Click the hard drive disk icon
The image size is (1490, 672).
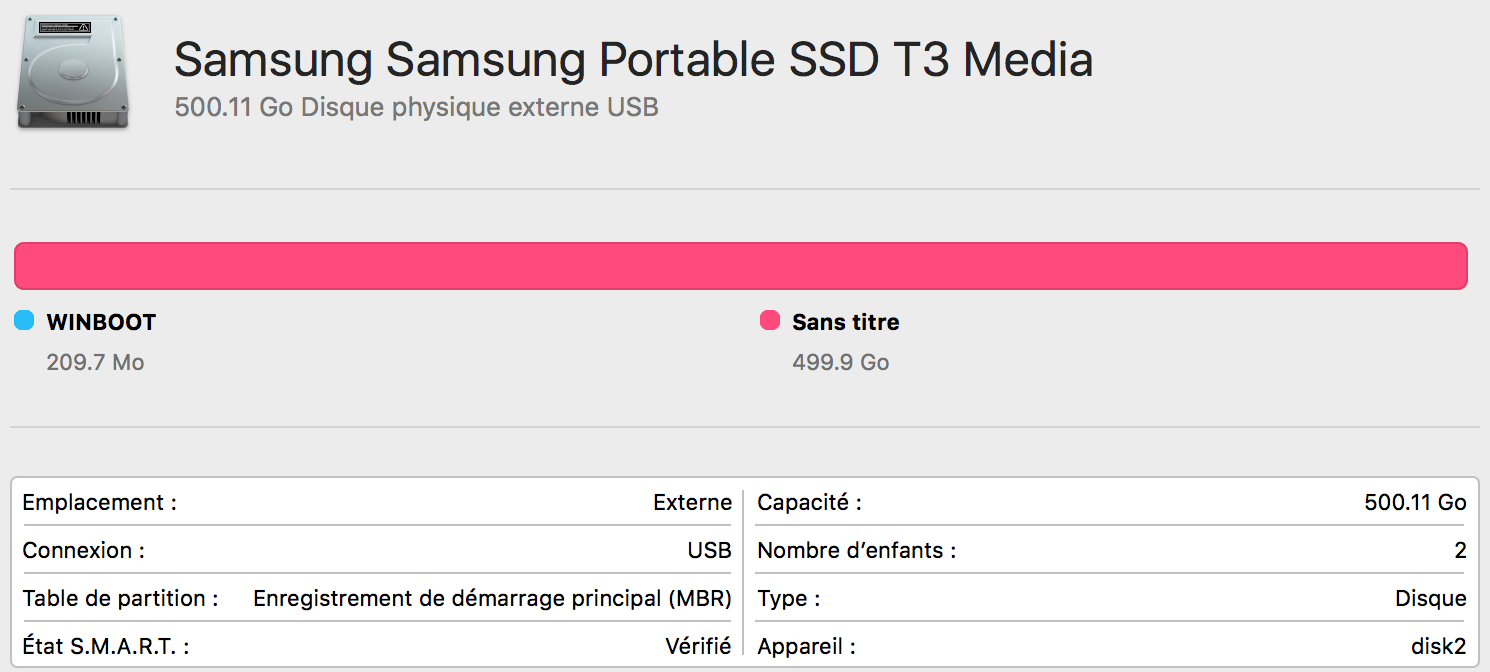[72, 72]
